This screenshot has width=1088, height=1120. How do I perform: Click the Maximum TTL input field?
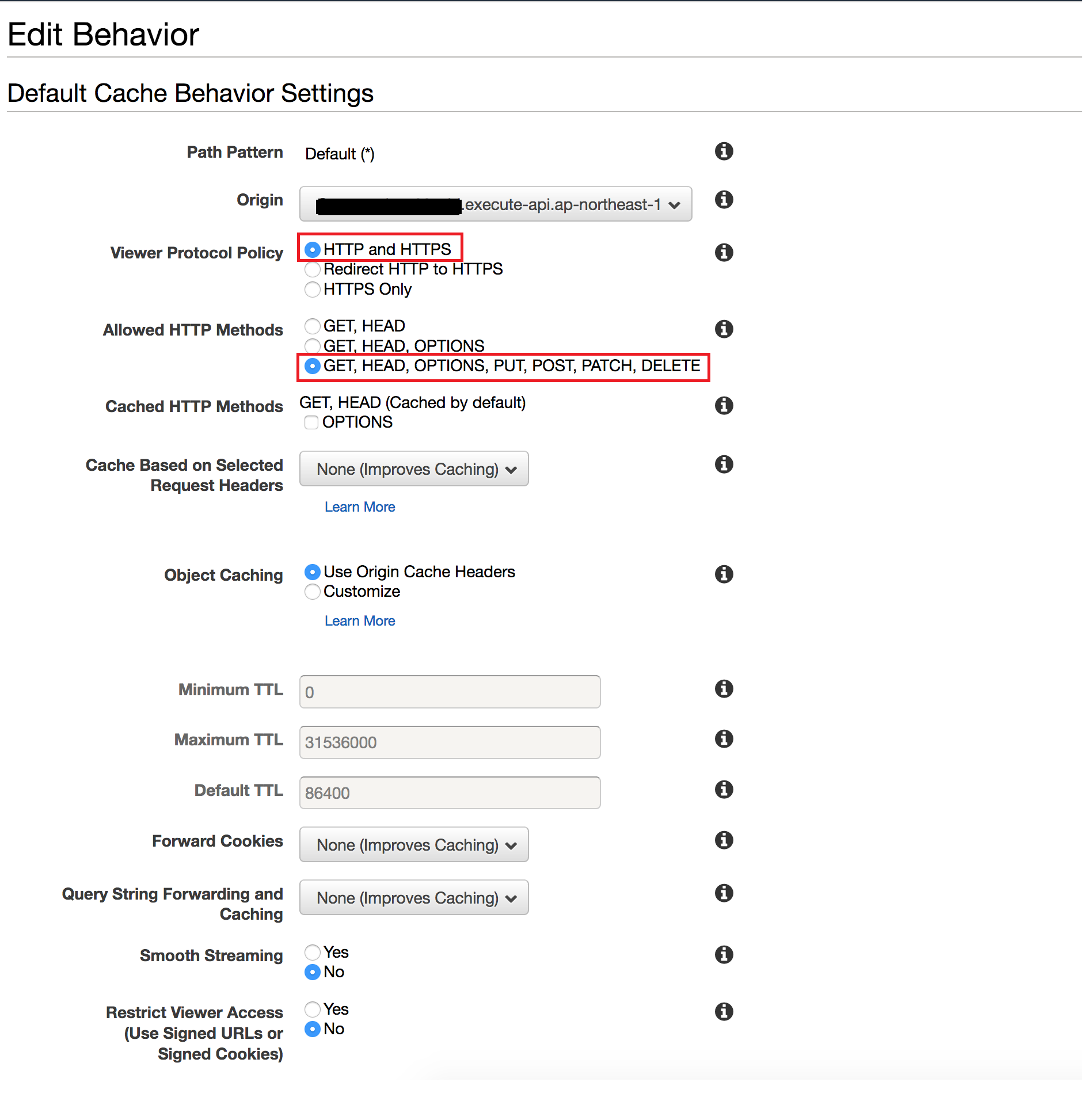point(449,742)
